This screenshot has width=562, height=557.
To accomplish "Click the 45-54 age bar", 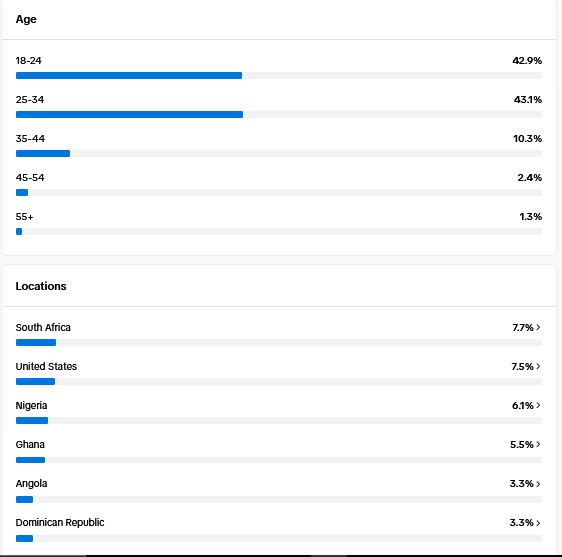I will [278, 192].
